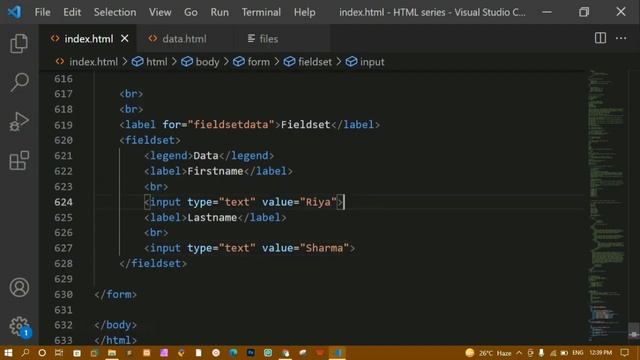
Task: Click the "fieldsetdata" attribute value
Action: (231, 124)
